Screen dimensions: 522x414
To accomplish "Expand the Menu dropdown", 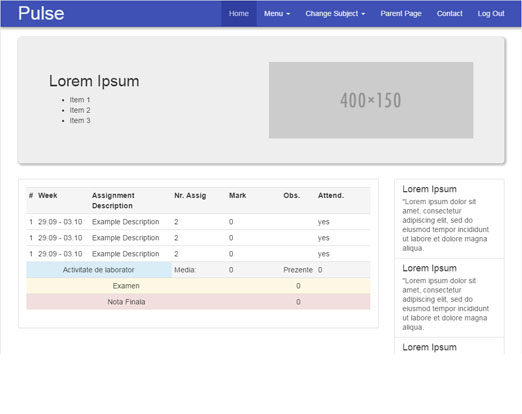I will point(277,14).
